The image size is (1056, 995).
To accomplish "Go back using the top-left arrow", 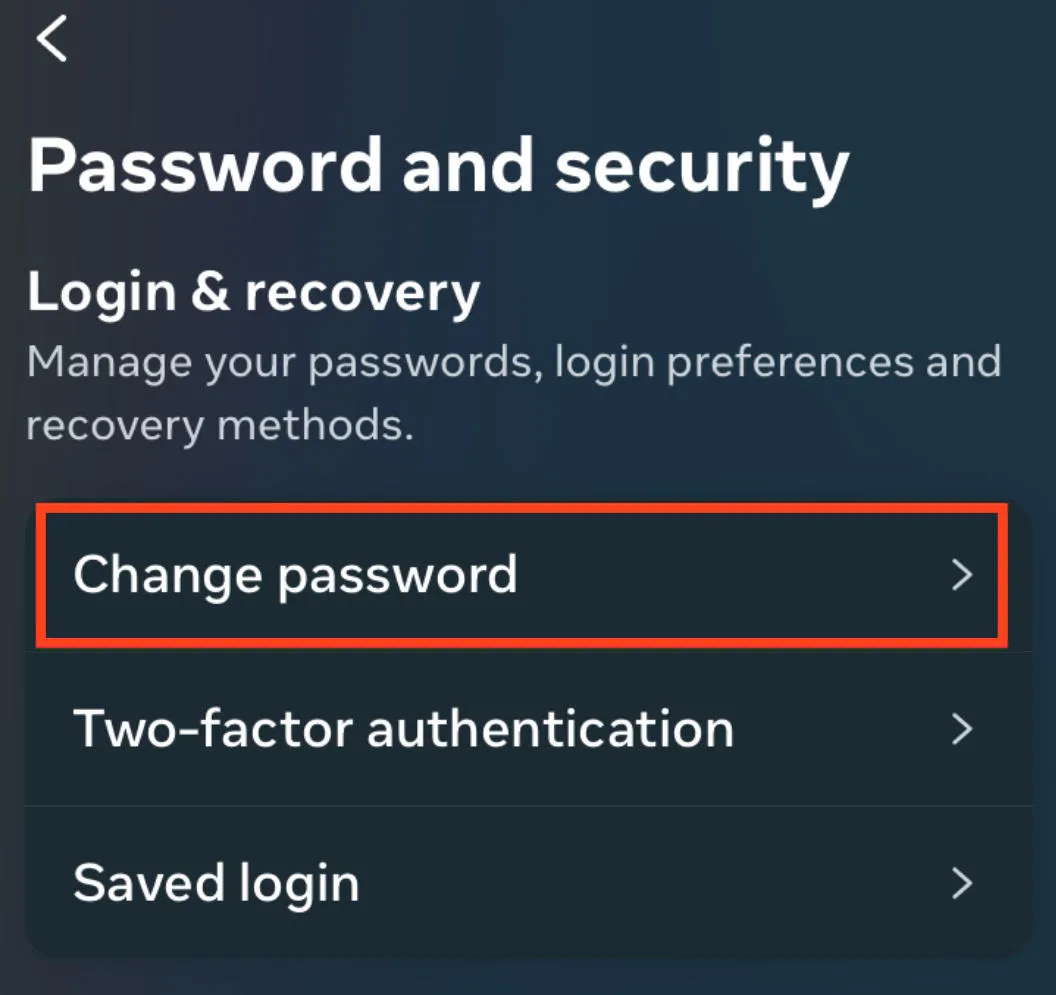I will click(x=51, y=40).
